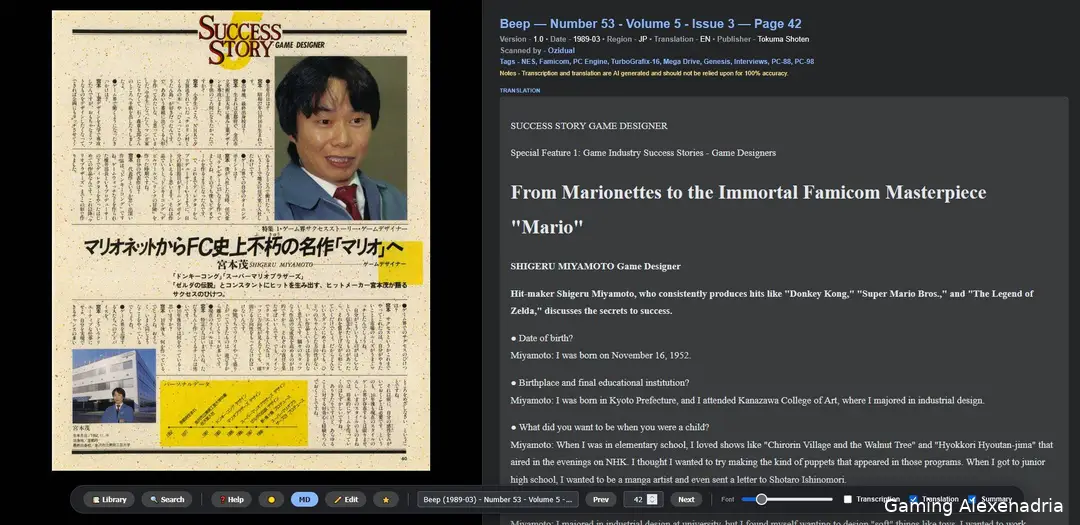This screenshot has width=1080, height=525.
Task: Click the Special Feature 1 subtitle line
Action: click(643, 153)
